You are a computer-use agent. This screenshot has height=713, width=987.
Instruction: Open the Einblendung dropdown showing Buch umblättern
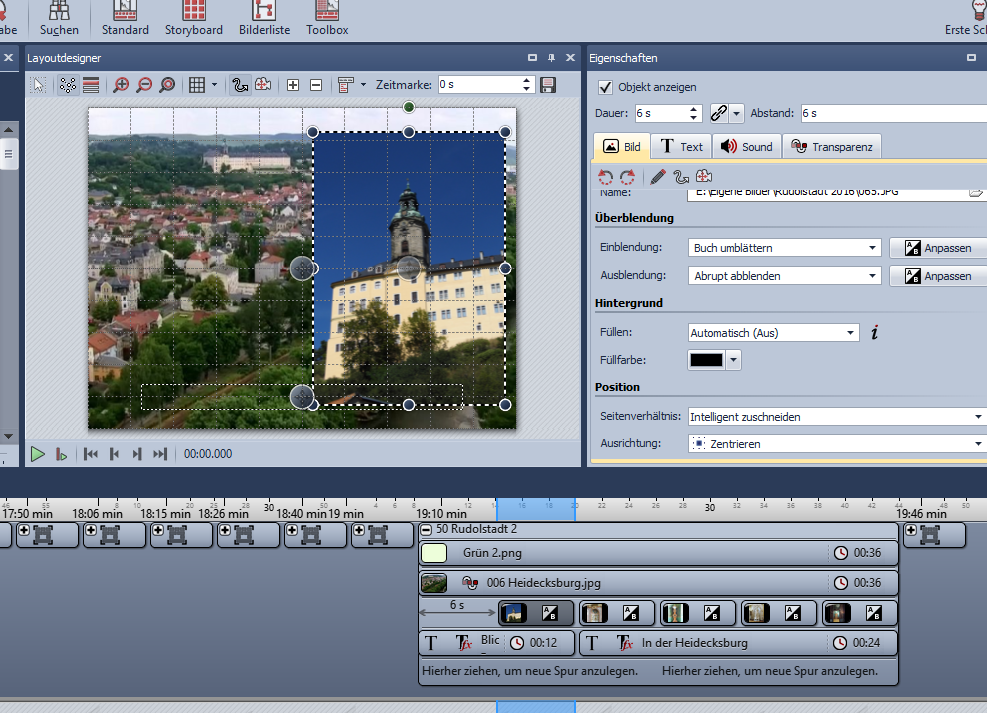783,248
